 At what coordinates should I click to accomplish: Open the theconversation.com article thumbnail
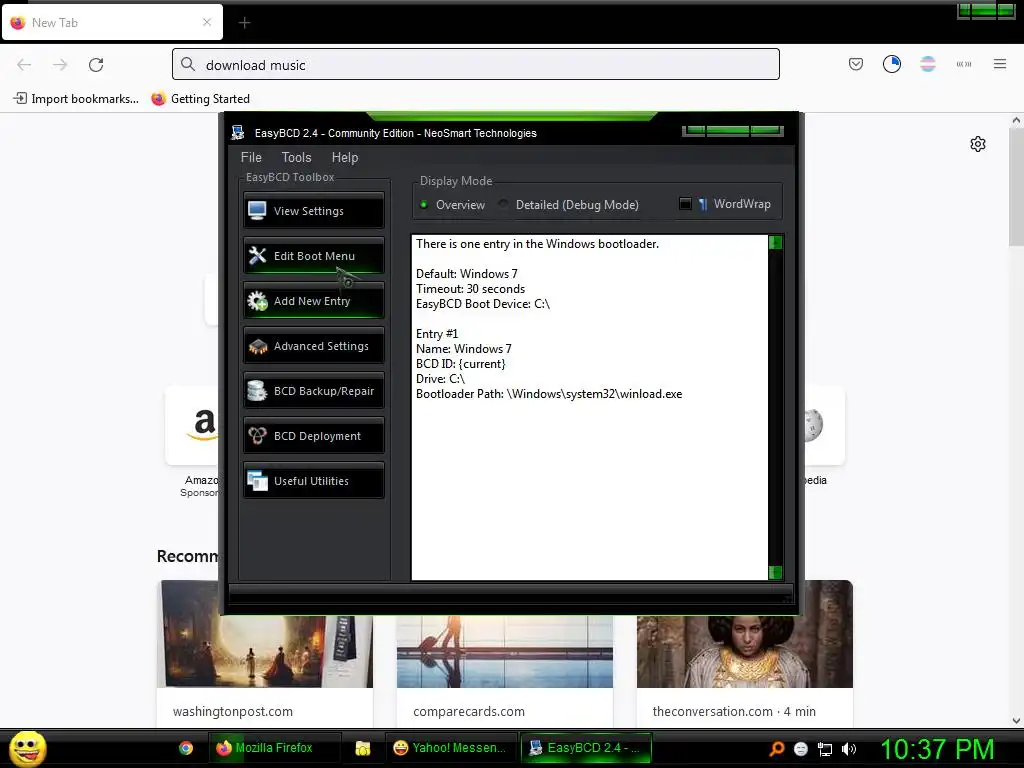(744, 651)
